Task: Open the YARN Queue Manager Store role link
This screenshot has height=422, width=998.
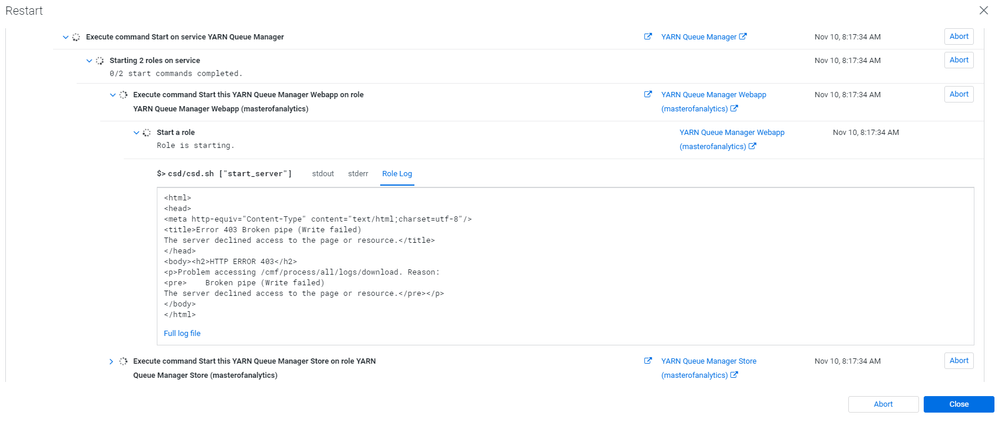Action: pos(708,368)
